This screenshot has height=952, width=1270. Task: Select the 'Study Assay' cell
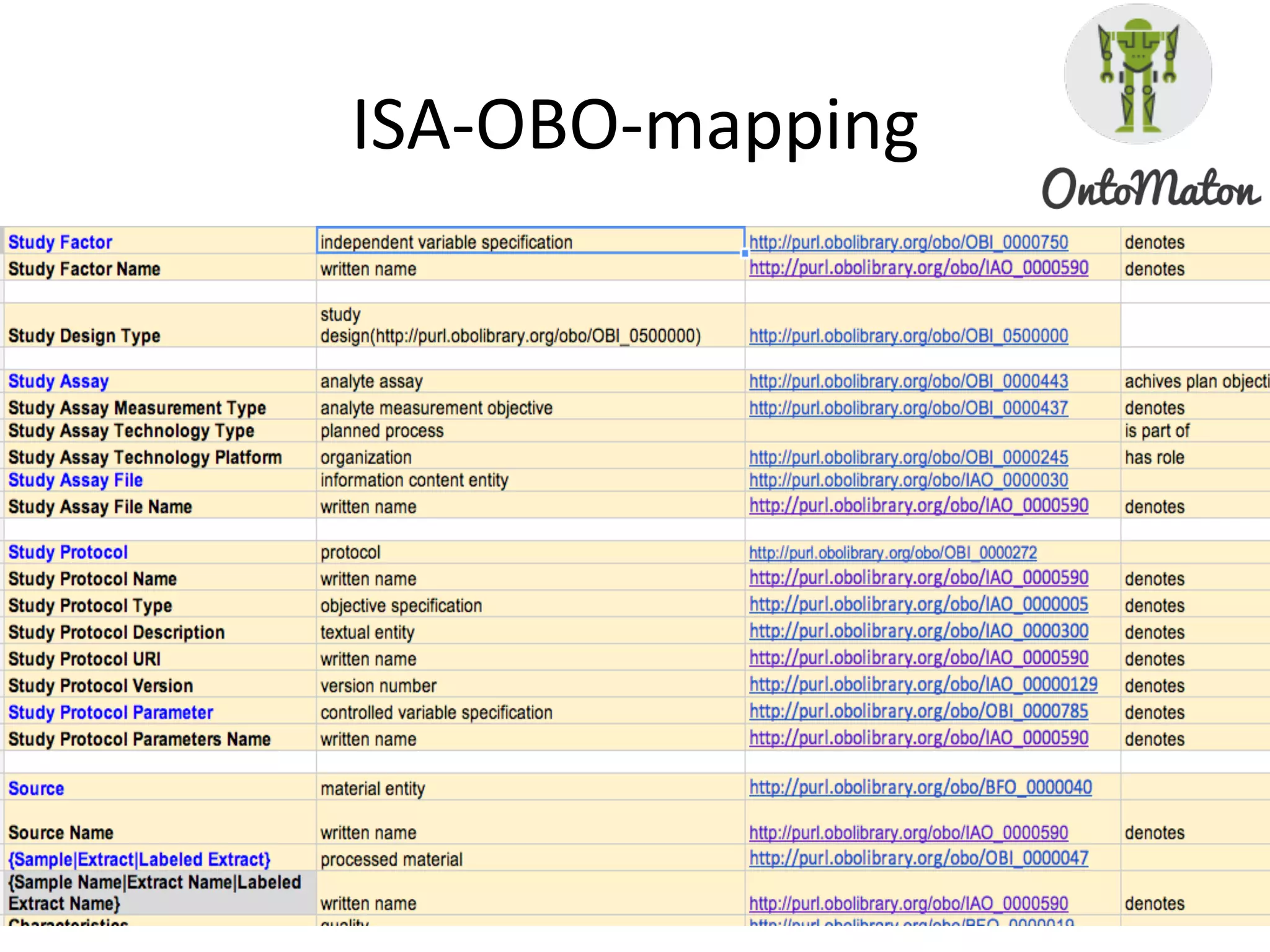(160, 381)
